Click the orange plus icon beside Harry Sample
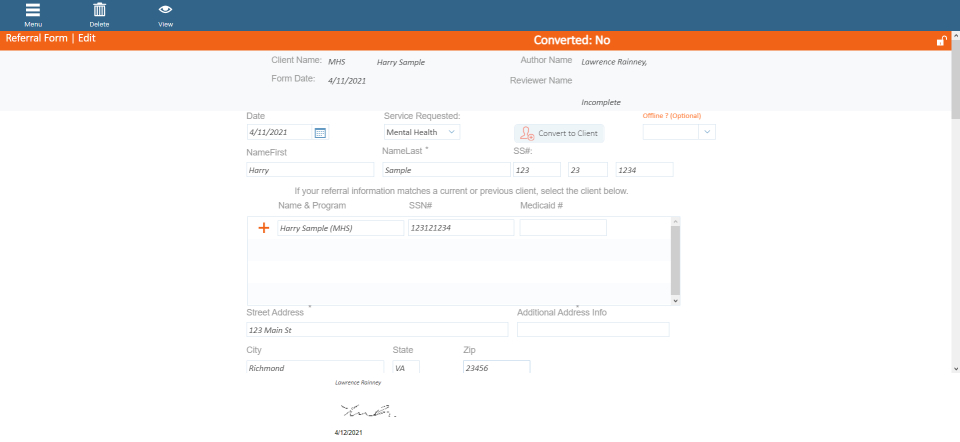 pos(264,228)
